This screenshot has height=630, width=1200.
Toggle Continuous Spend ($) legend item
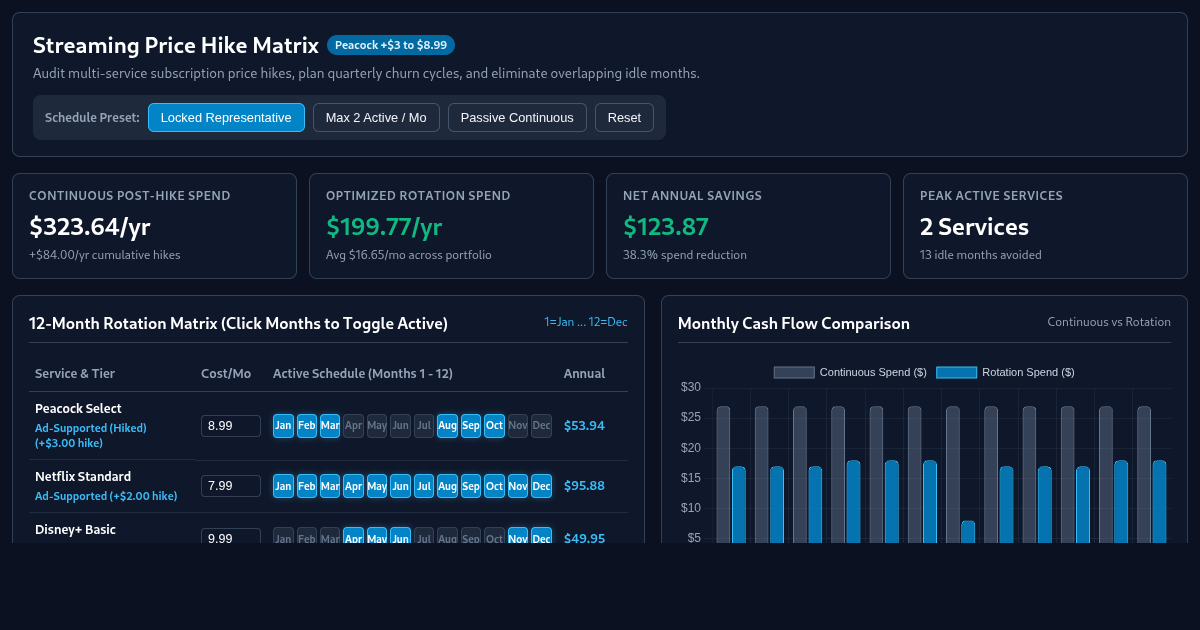pyautogui.click(x=850, y=372)
